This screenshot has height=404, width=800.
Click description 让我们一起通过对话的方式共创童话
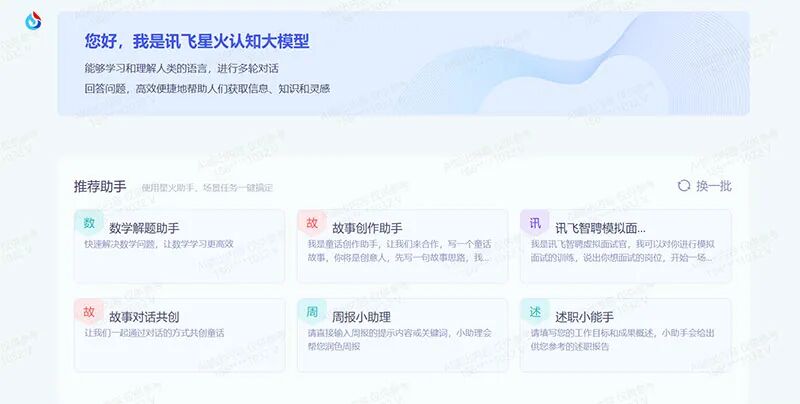(154, 333)
